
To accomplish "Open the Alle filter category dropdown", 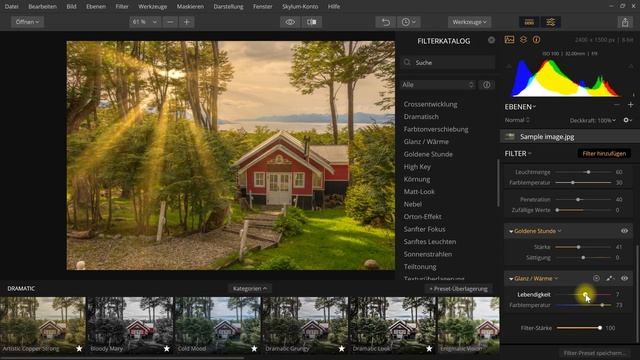I will click(x=438, y=85).
